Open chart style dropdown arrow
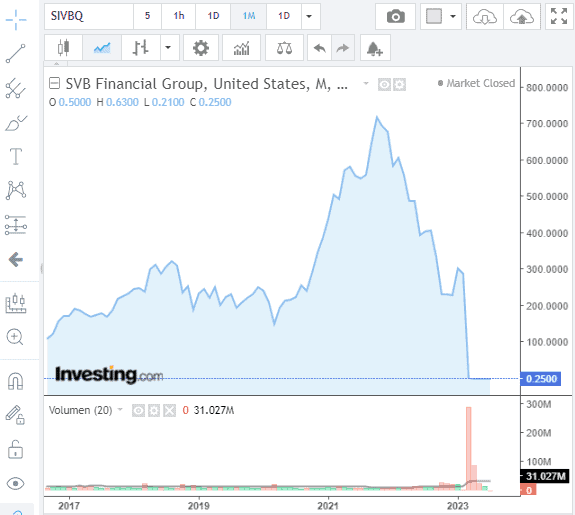The width and height of the screenshot is (575, 515). click(169, 48)
